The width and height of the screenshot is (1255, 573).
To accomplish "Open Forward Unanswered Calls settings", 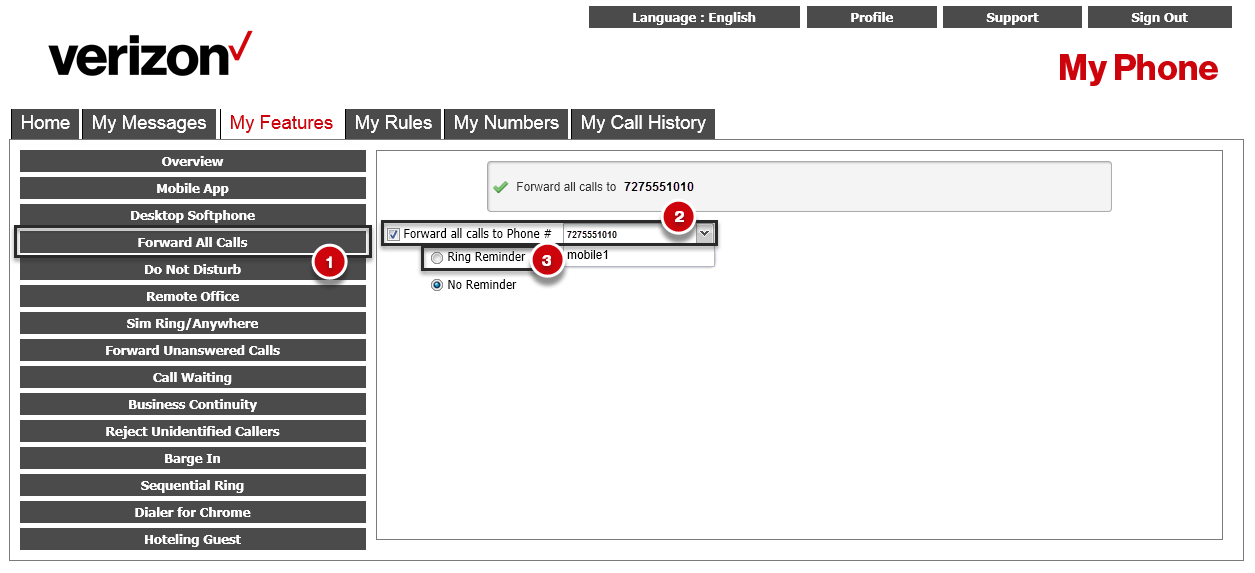I will click(193, 350).
